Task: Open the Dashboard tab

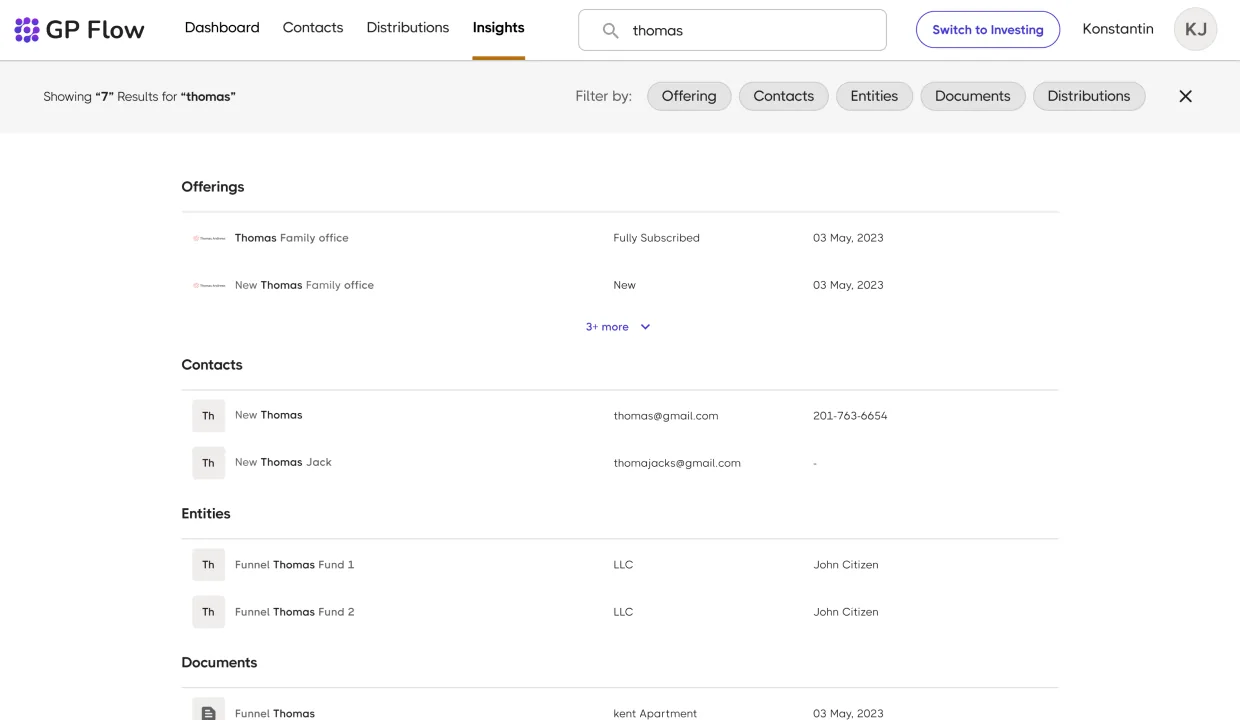Action: coord(222,28)
